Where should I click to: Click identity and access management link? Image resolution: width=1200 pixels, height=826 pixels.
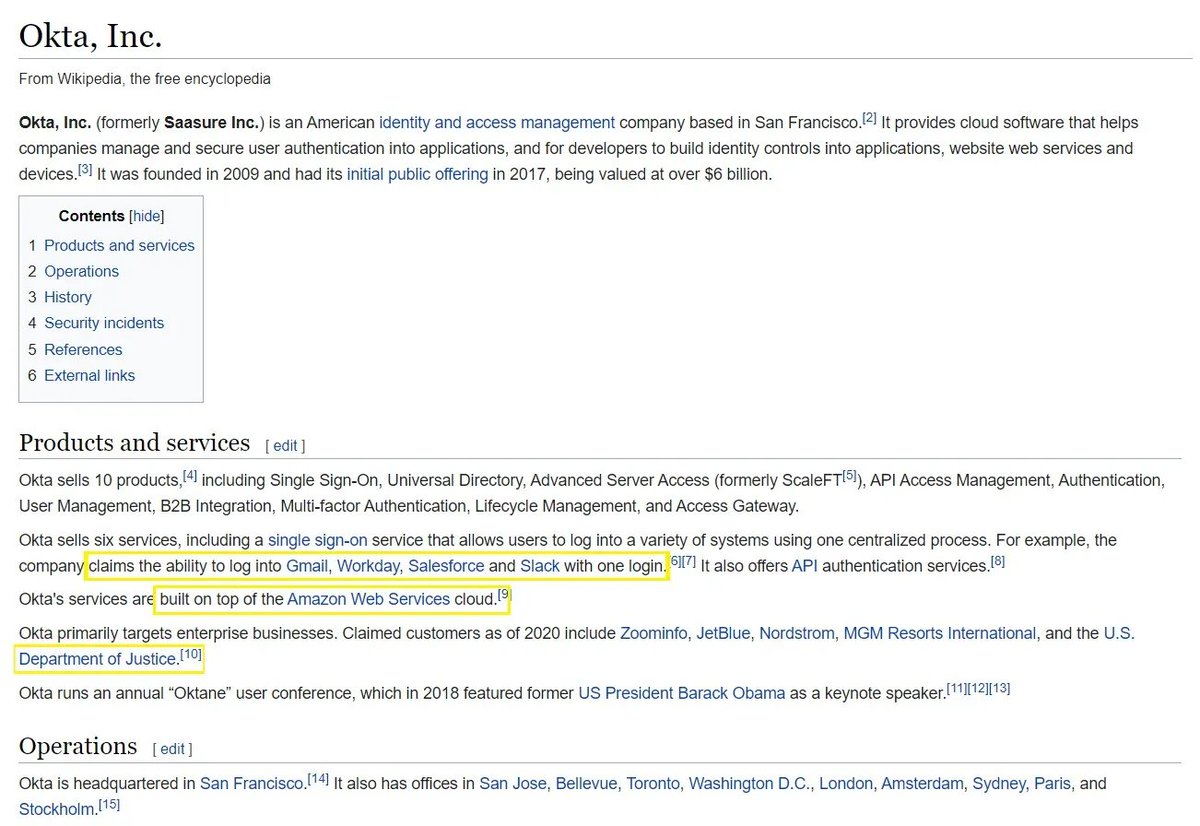click(x=497, y=122)
